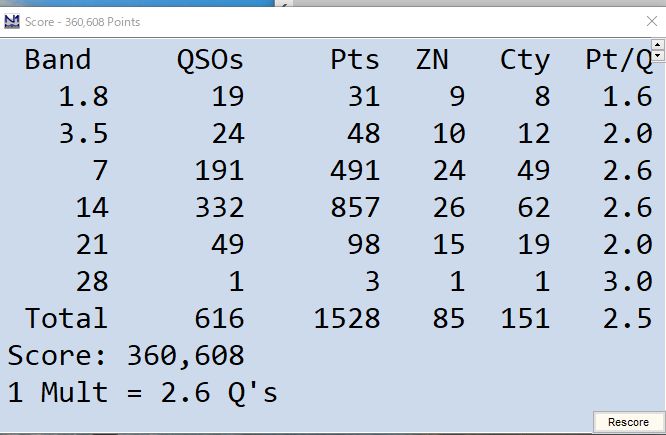
Task: Click the ZN column header
Action: (x=432, y=60)
